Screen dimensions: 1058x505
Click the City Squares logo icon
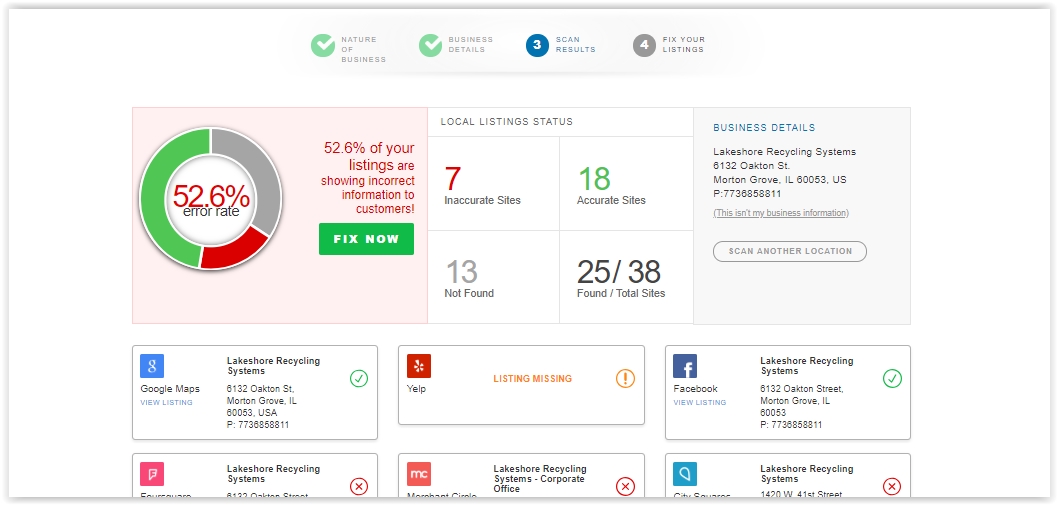coord(685,474)
